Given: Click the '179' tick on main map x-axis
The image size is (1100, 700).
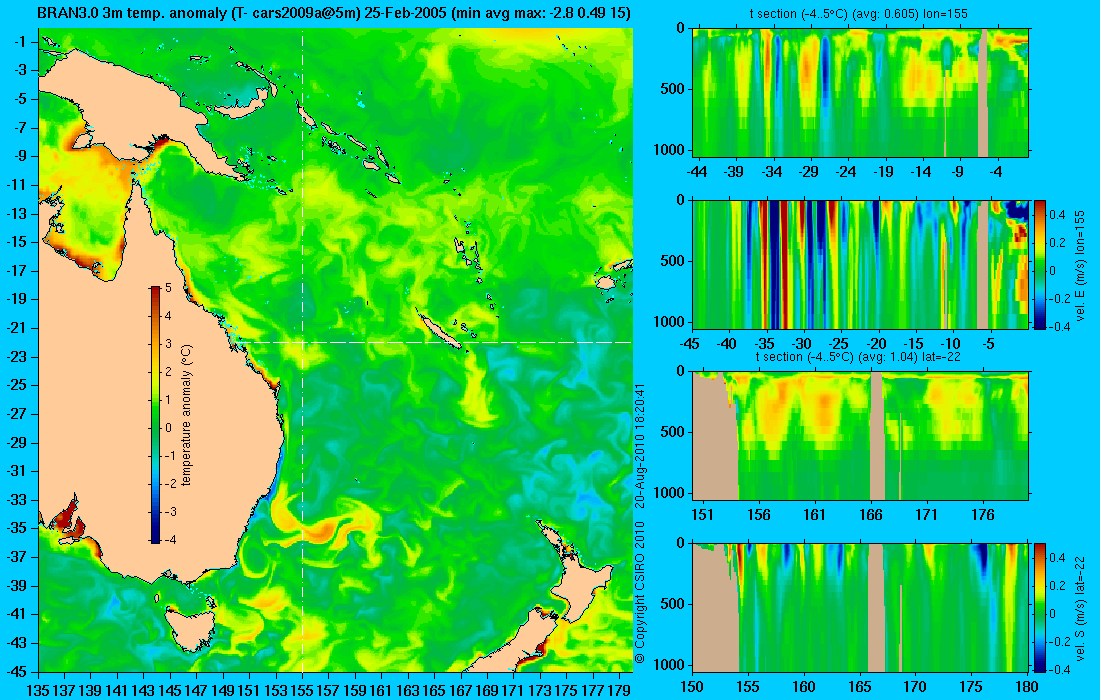Looking at the screenshot, I should (619, 689).
